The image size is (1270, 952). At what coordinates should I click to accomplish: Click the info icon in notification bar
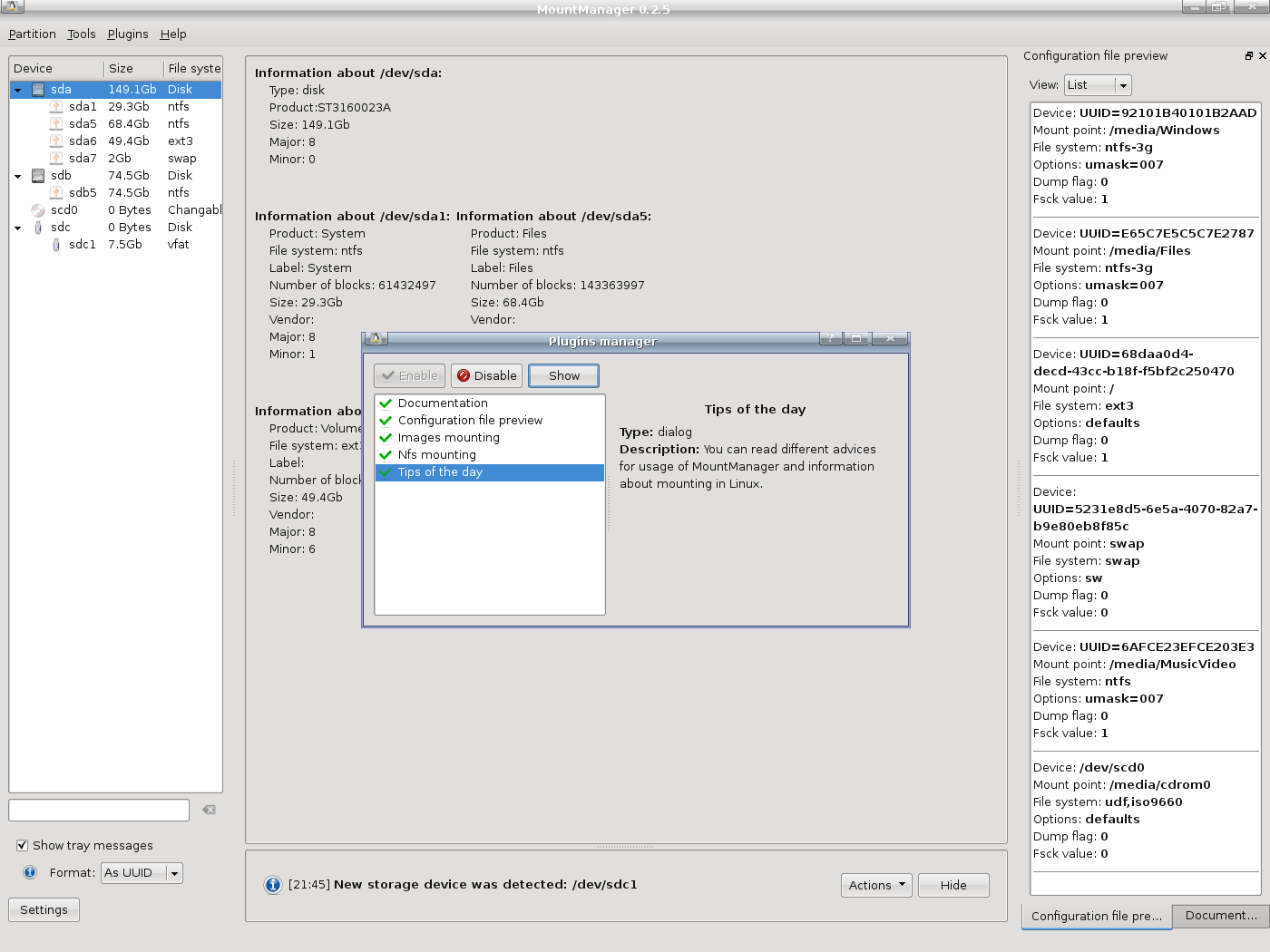tap(272, 885)
